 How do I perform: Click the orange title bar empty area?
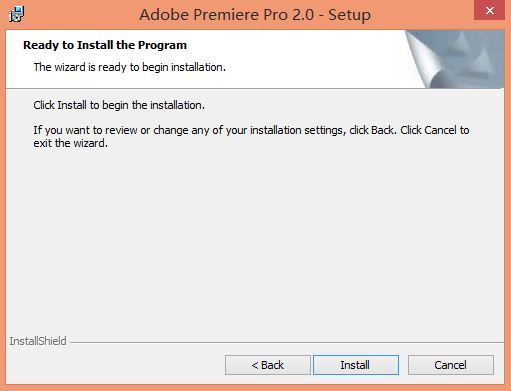coord(422,15)
